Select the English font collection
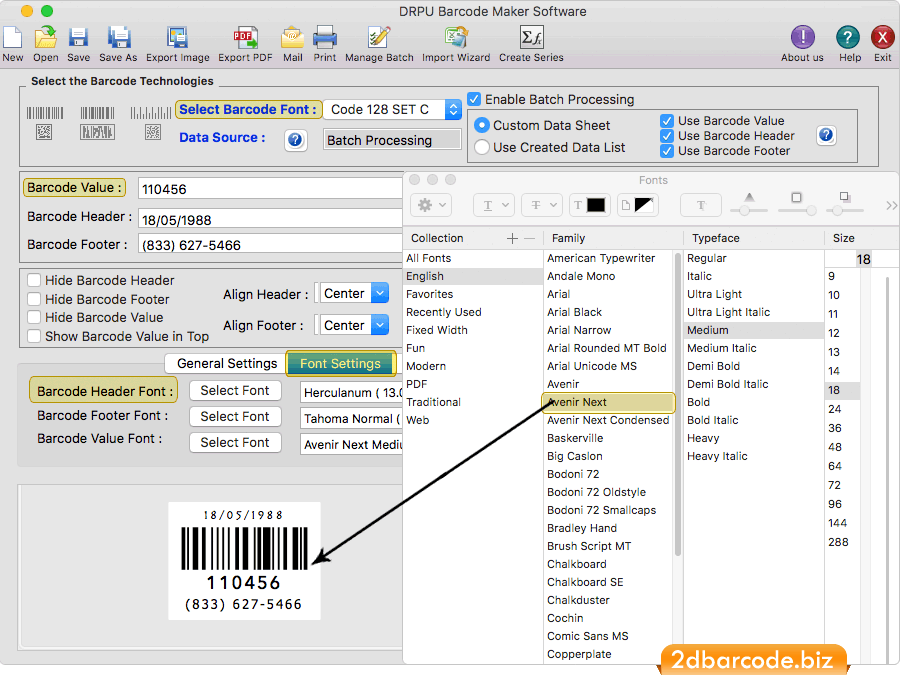The height and width of the screenshot is (675, 900). click(x=473, y=276)
